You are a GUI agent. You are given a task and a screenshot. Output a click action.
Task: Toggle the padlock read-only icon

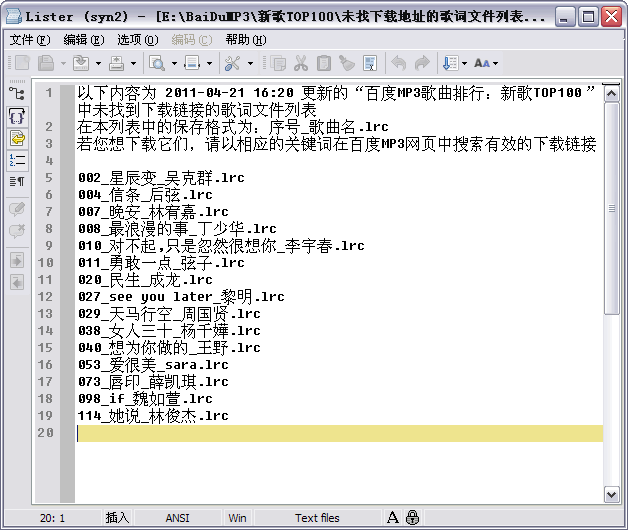coord(413,518)
